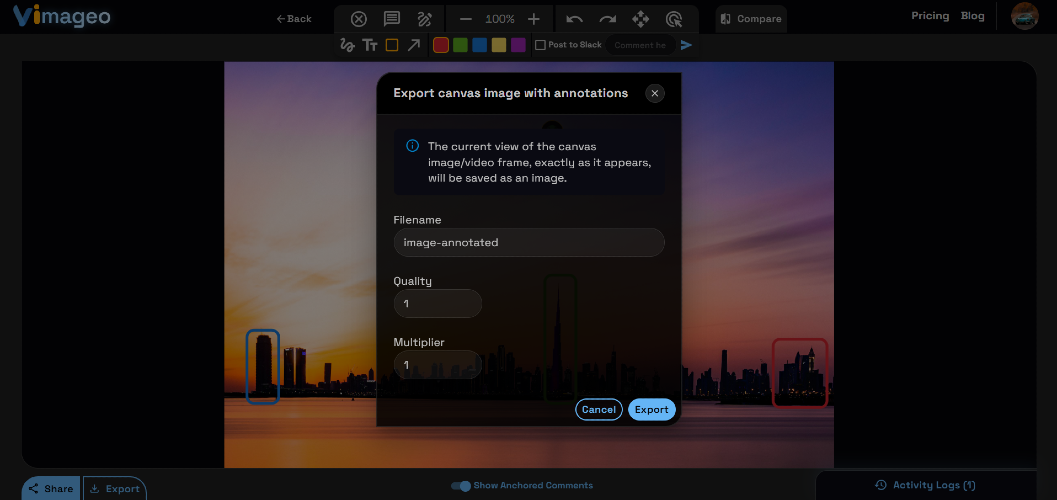Click the Export button in dialog
1057x500 pixels.
pos(652,410)
